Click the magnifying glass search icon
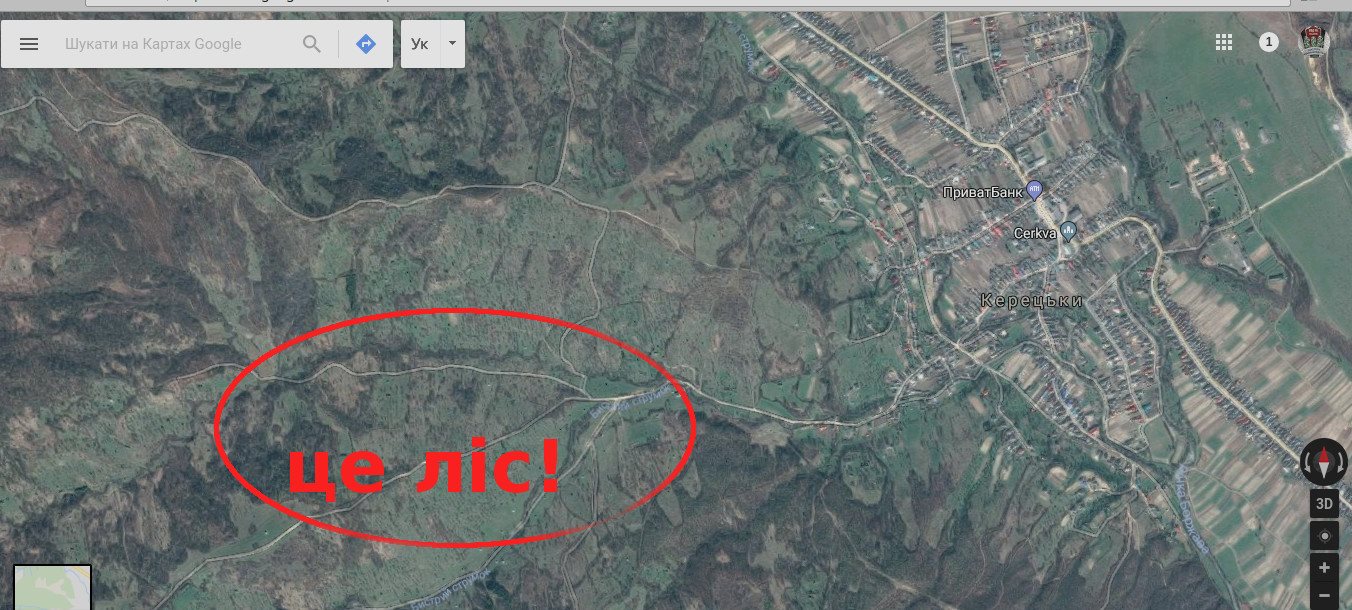 click(x=312, y=44)
